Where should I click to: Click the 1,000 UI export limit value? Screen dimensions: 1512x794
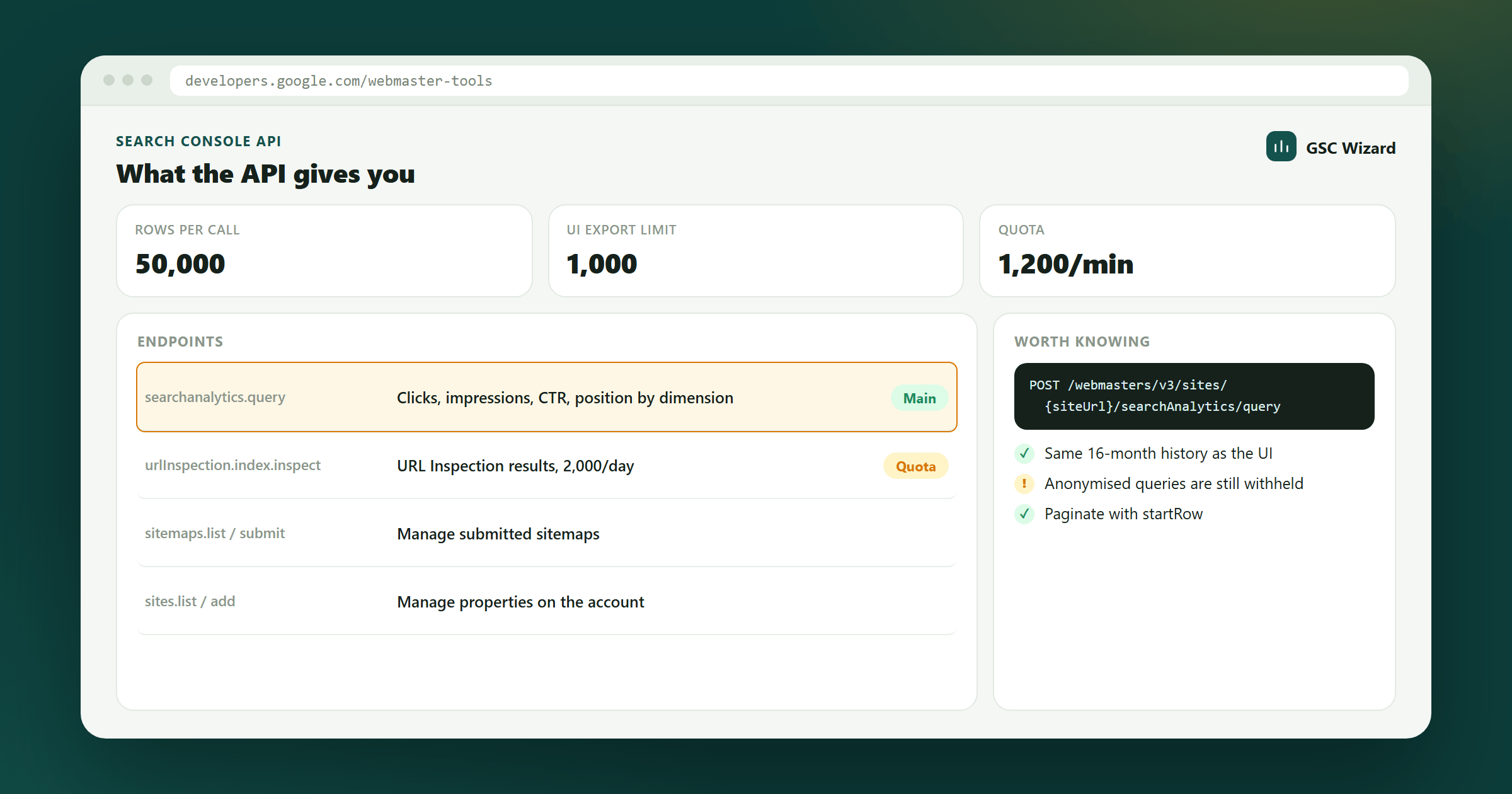[x=602, y=263]
